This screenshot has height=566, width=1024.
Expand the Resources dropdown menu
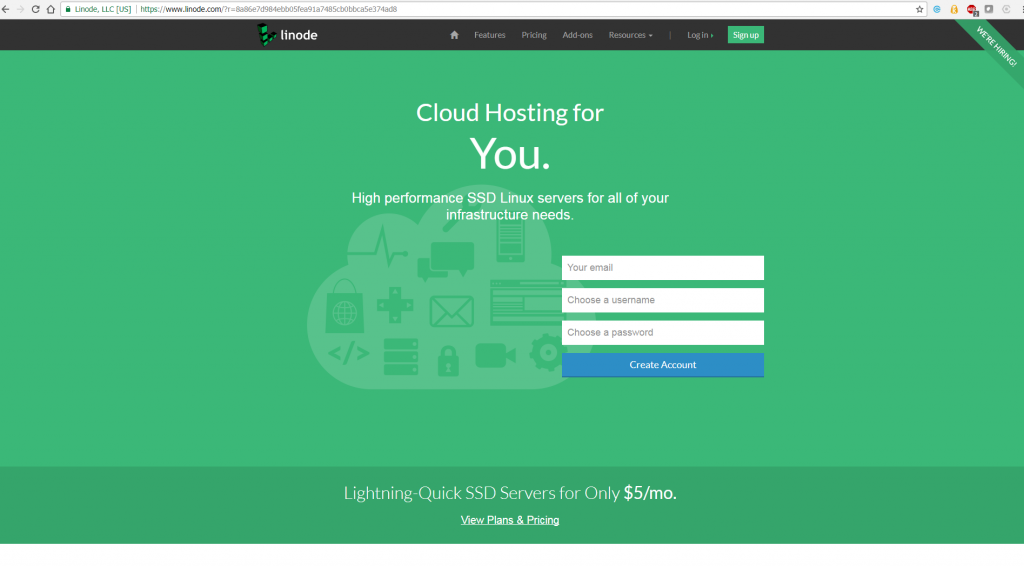coord(630,35)
